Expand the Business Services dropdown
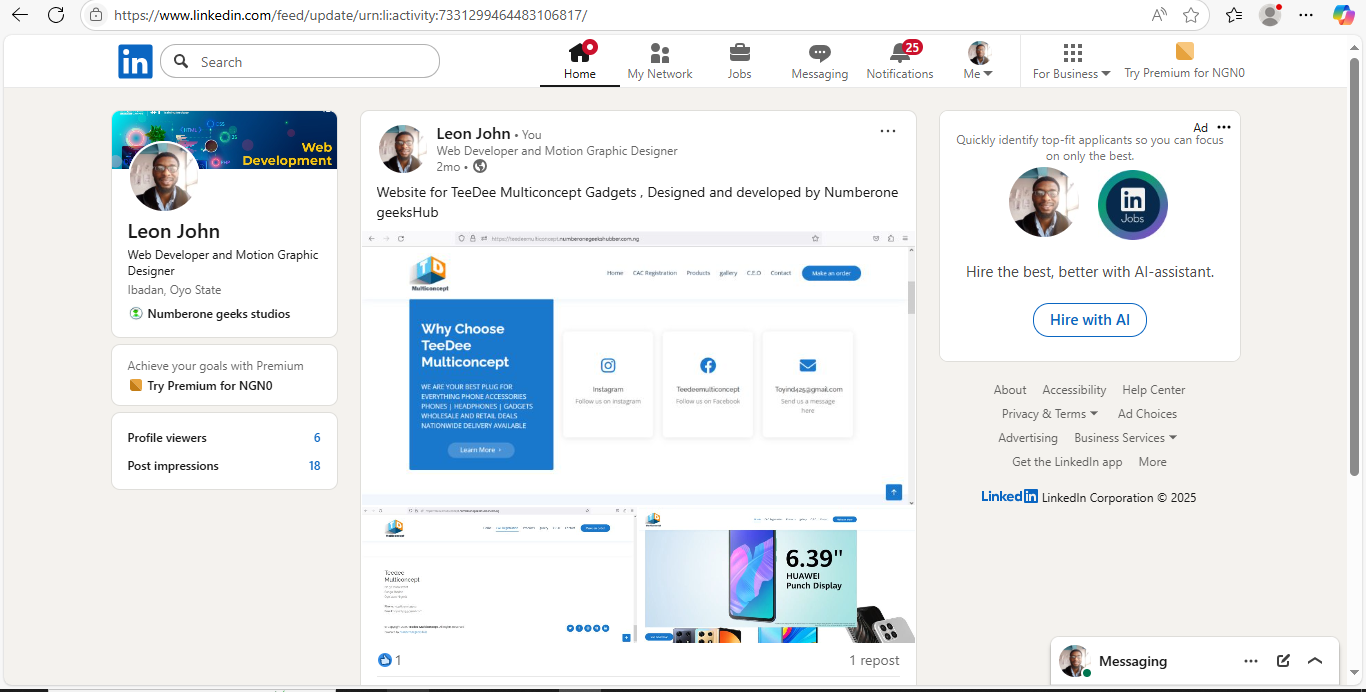The width and height of the screenshot is (1366, 692). pos(1125,438)
